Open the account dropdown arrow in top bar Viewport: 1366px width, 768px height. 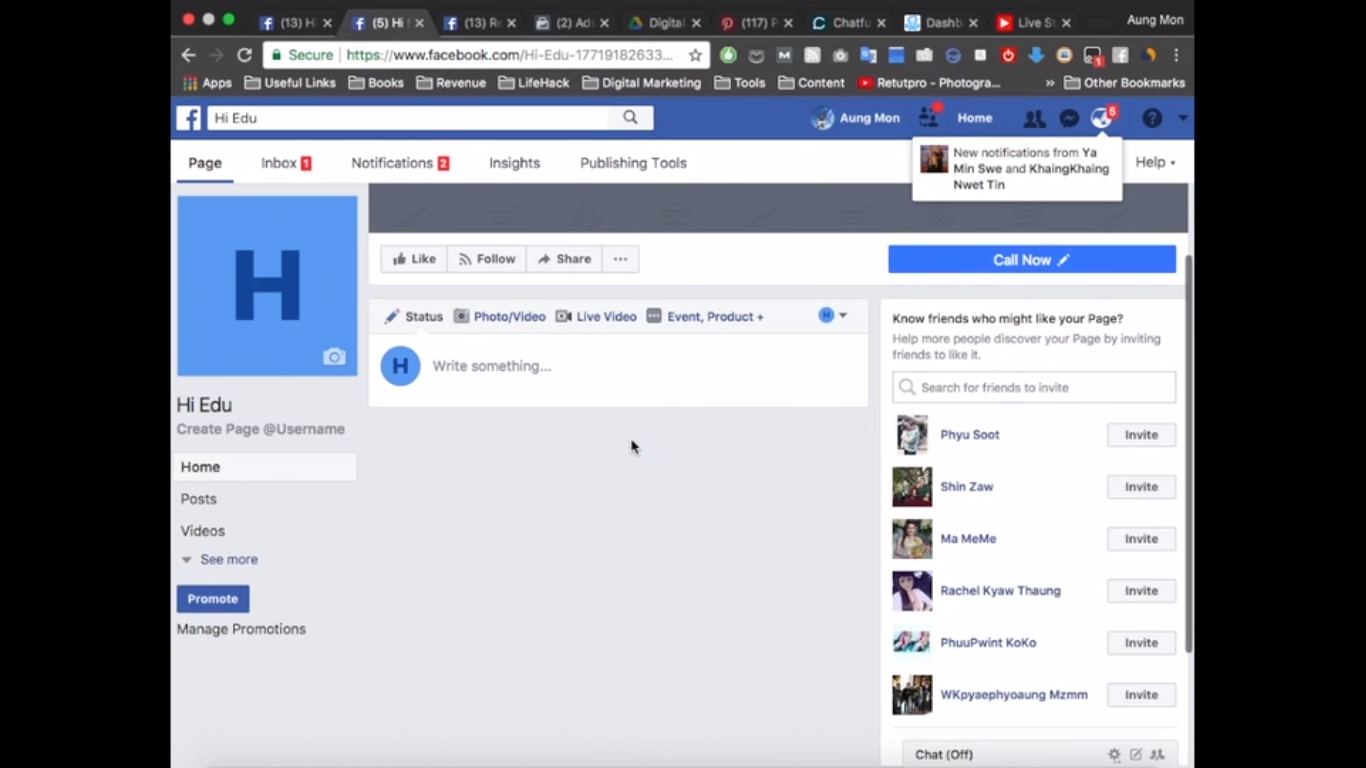coord(1183,118)
